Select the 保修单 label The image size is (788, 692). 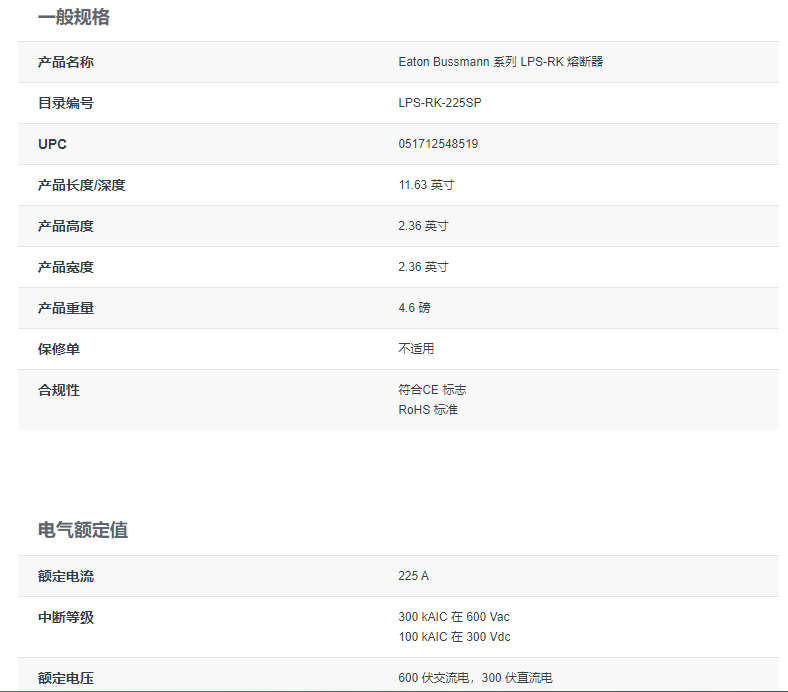pos(59,349)
